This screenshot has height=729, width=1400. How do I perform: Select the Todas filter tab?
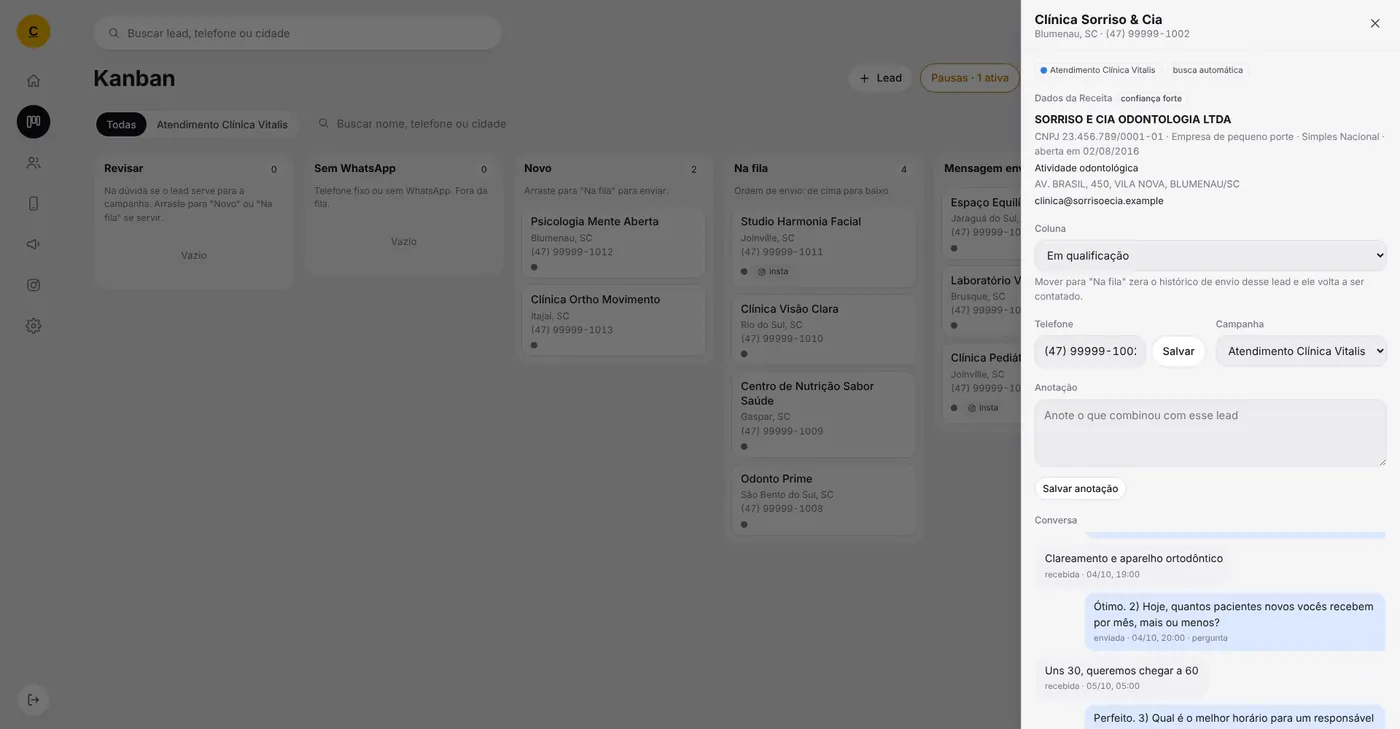(121, 124)
